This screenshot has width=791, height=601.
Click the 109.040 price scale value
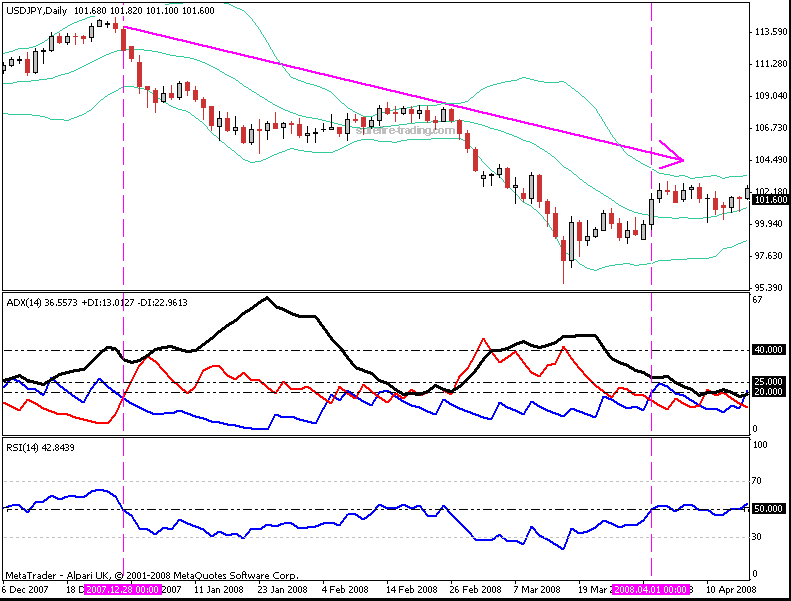771,95
